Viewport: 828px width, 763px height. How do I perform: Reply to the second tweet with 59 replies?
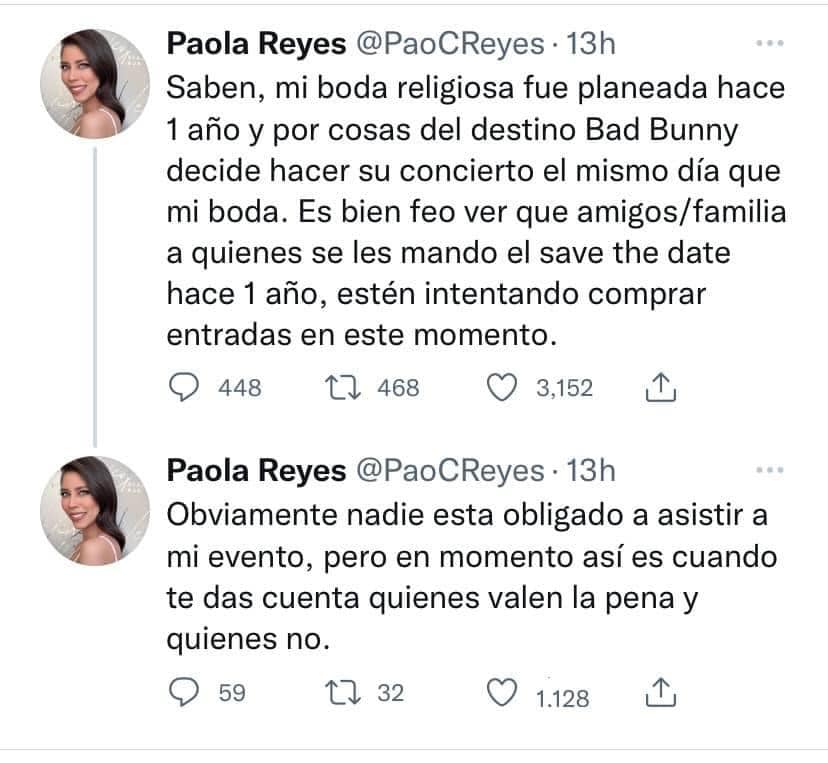tap(184, 692)
